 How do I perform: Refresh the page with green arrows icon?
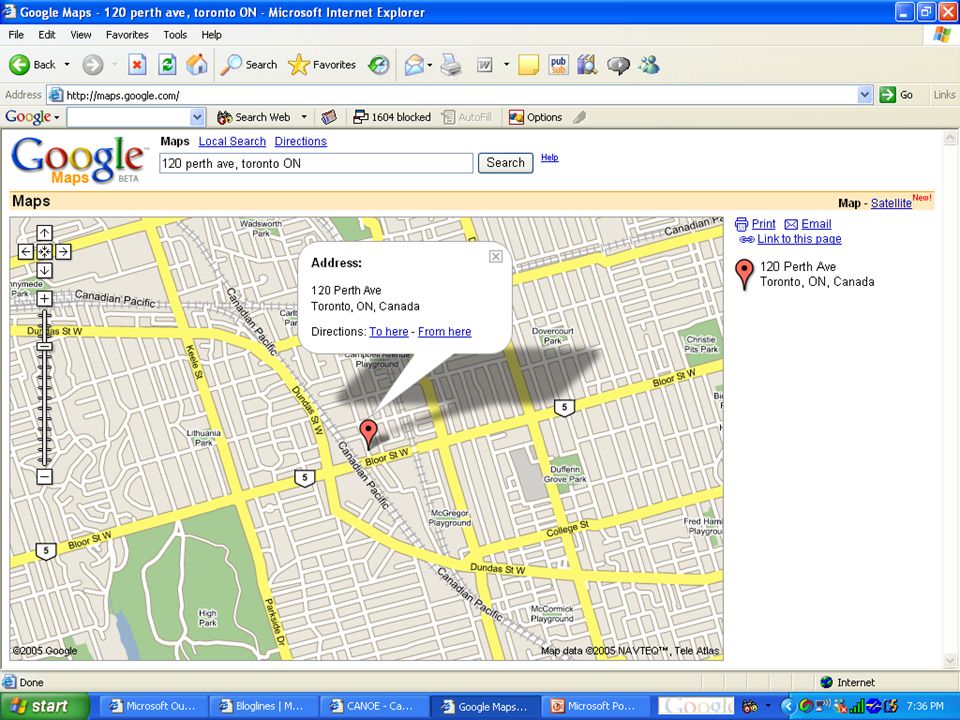tap(167, 64)
